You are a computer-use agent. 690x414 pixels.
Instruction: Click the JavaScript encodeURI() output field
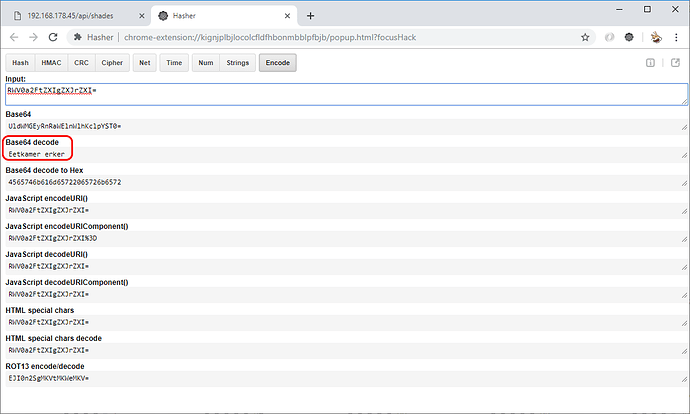tap(348, 210)
